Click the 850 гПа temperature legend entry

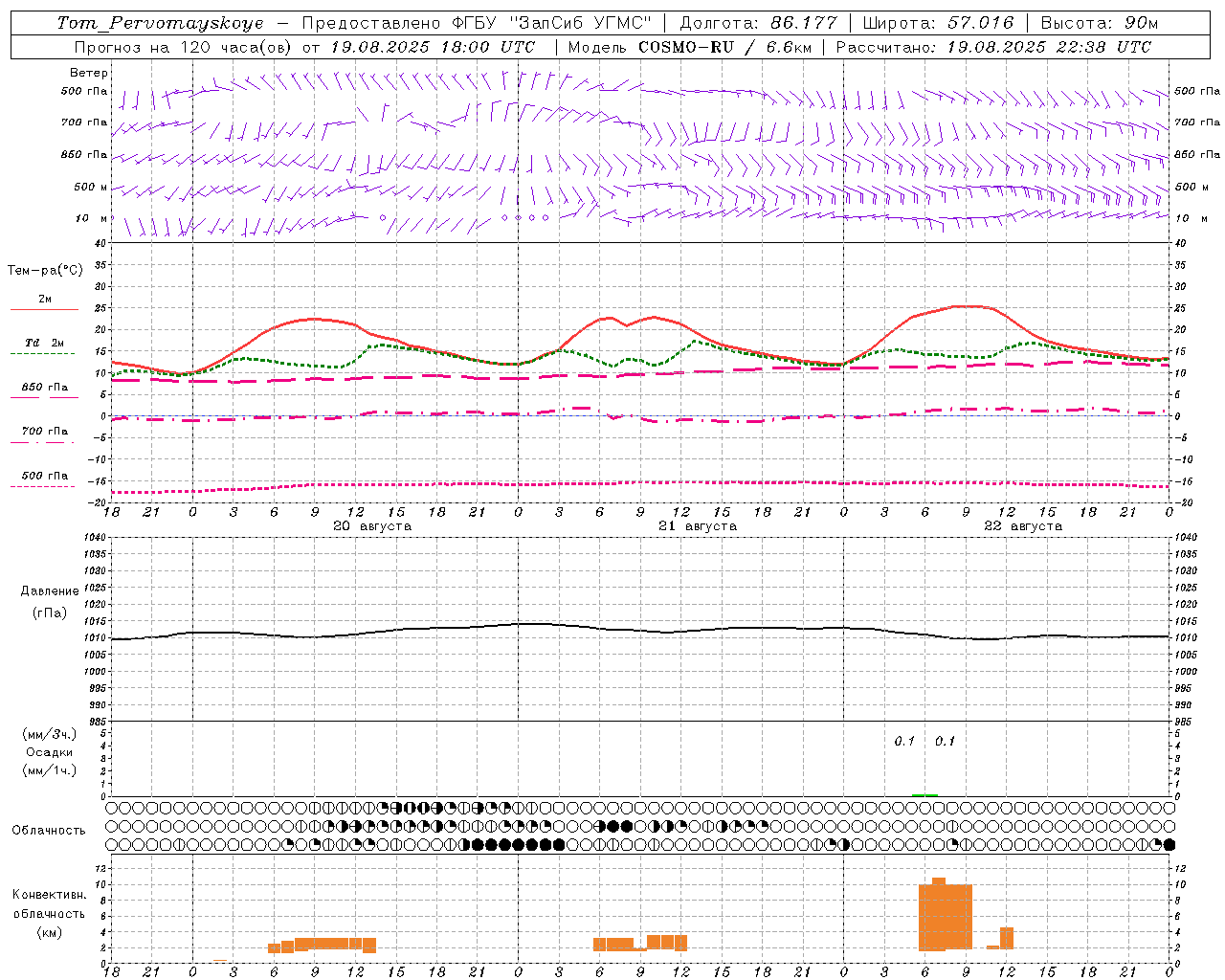[45, 388]
